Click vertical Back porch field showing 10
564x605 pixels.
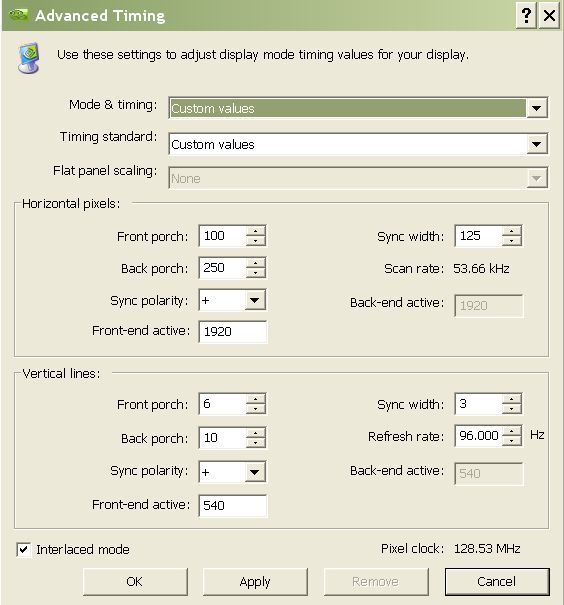tap(223, 438)
